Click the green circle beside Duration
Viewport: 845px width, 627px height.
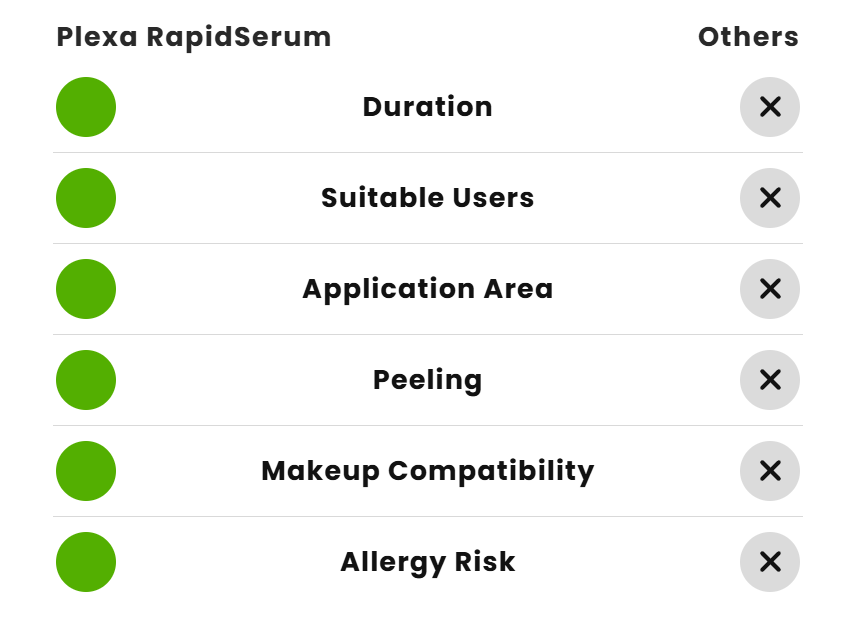click(x=86, y=107)
